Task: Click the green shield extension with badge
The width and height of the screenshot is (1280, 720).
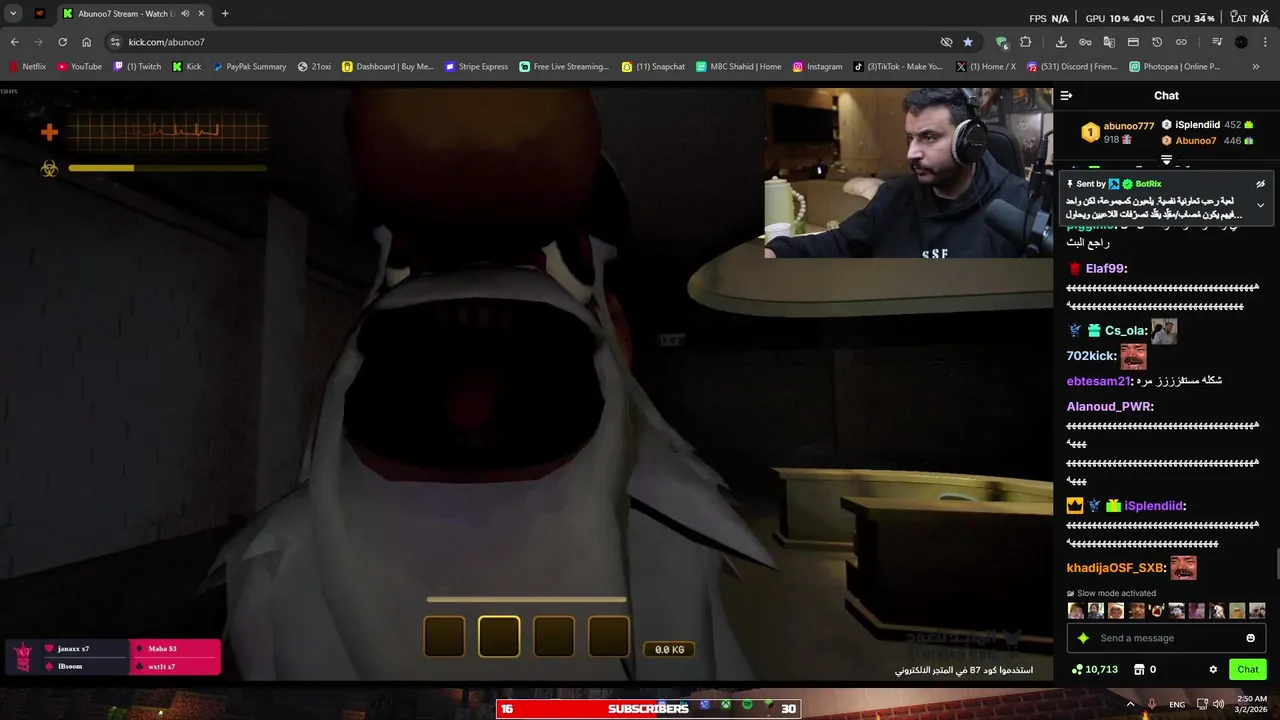Action: tap(1002, 42)
